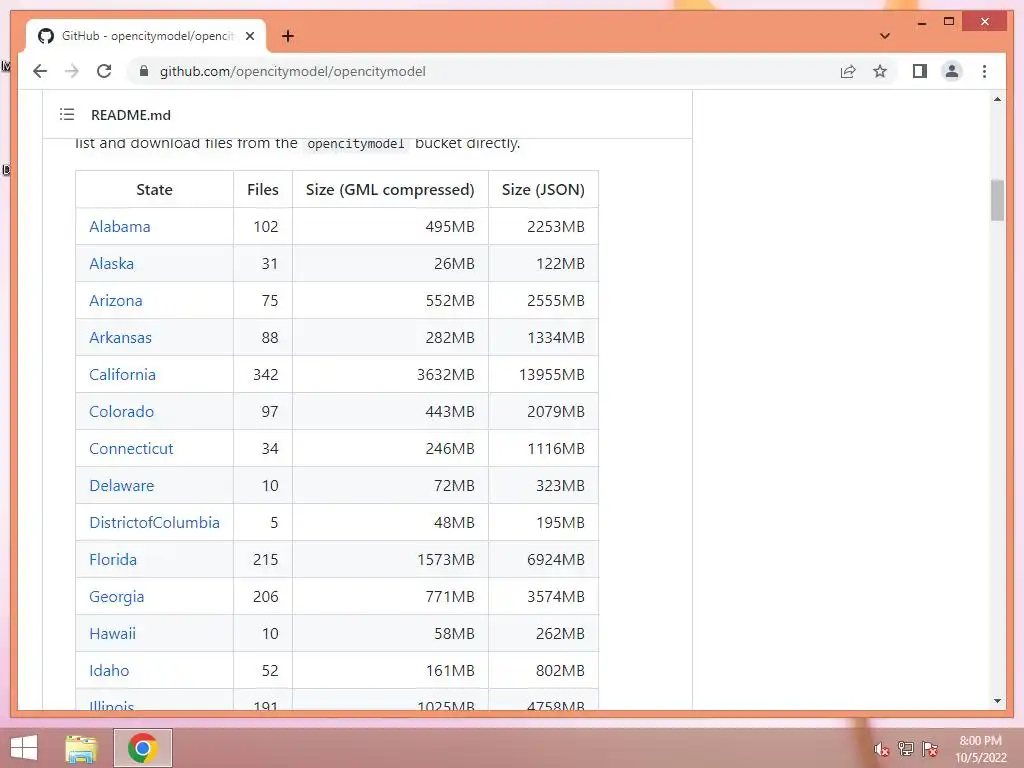This screenshot has width=1024, height=768.
Task: Click the Size (GML compressed) header
Action: click(390, 189)
